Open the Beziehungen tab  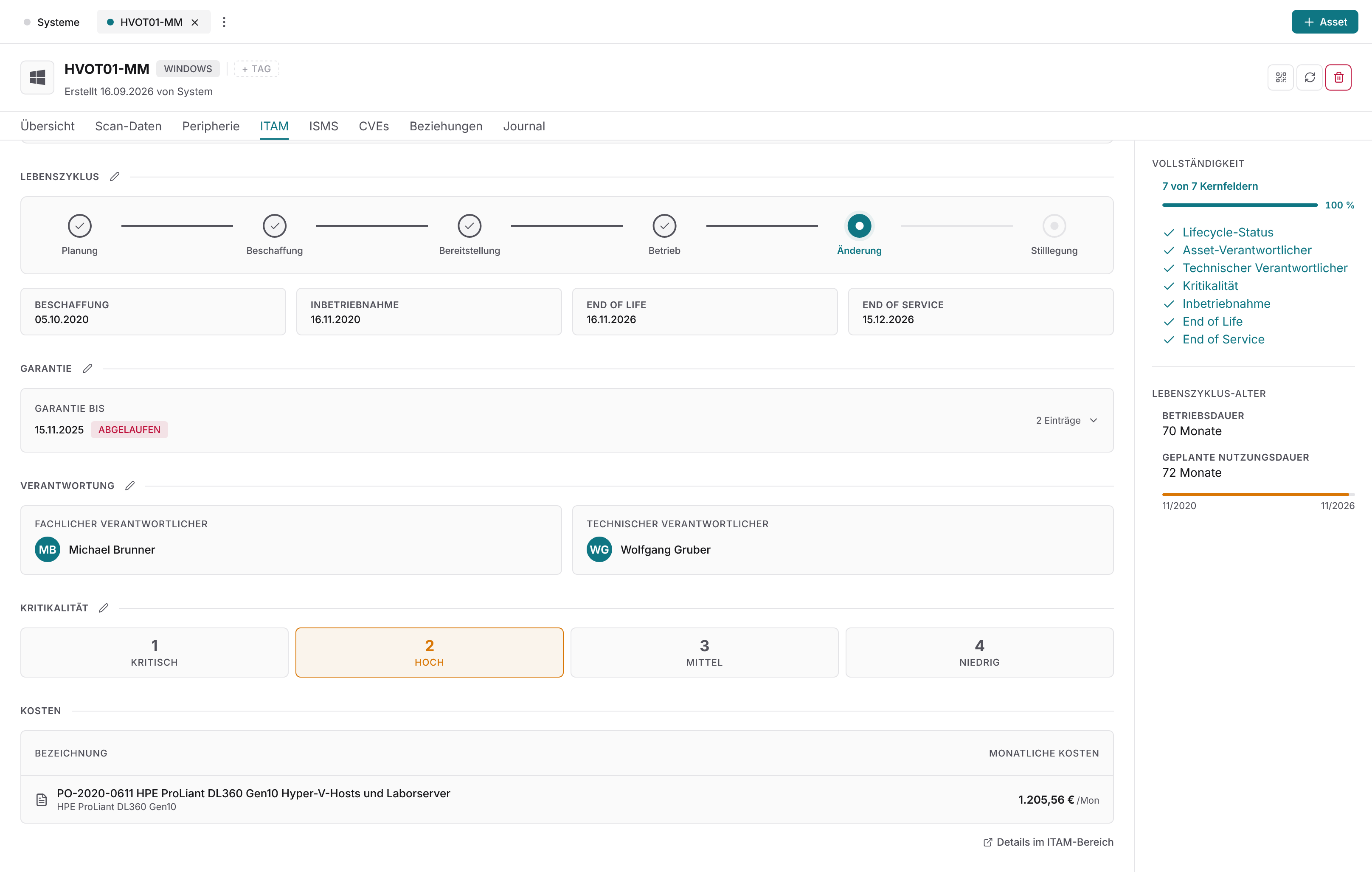pyautogui.click(x=446, y=126)
